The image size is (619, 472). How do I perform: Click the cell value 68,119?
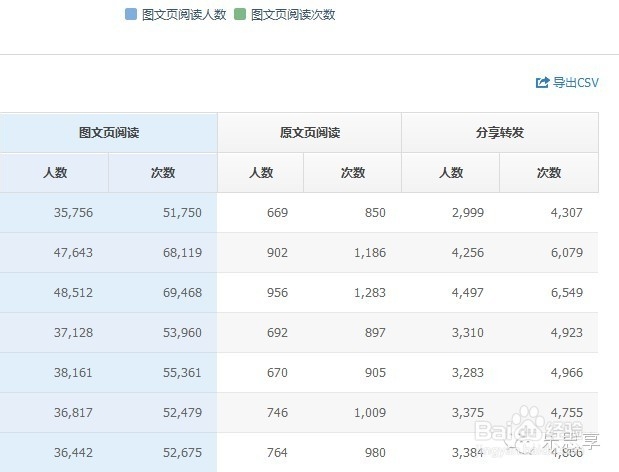(182, 253)
